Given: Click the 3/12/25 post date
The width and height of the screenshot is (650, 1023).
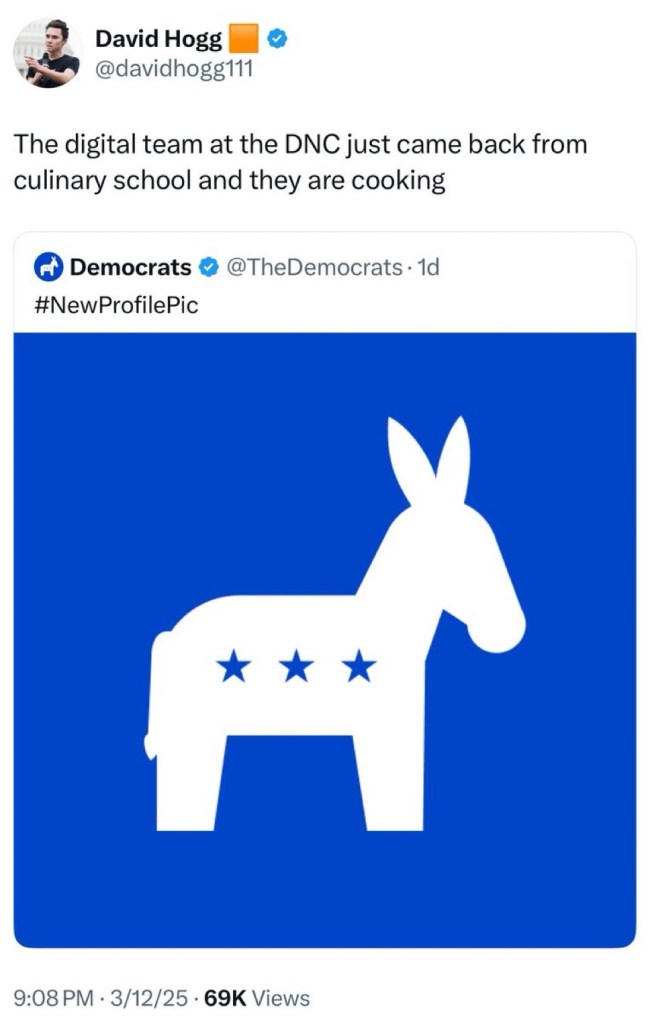Looking at the screenshot, I should [x=151, y=997].
